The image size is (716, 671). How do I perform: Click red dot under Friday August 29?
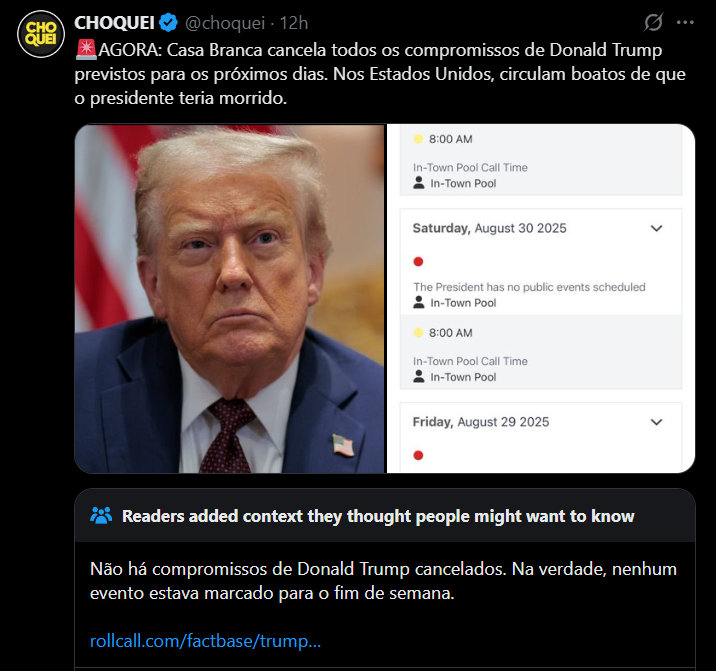(x=418, y=455)
